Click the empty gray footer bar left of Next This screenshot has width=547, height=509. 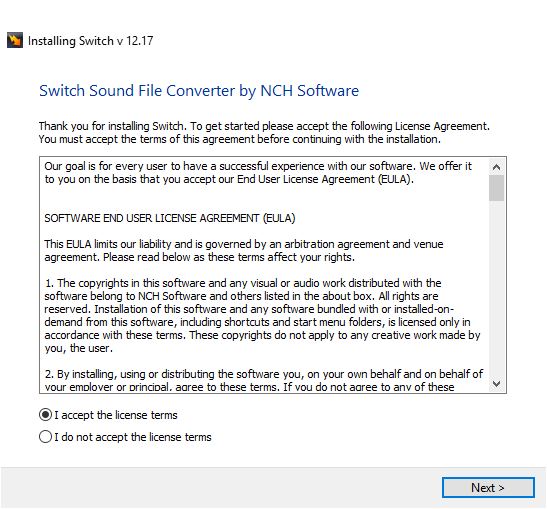coord(221,487)
